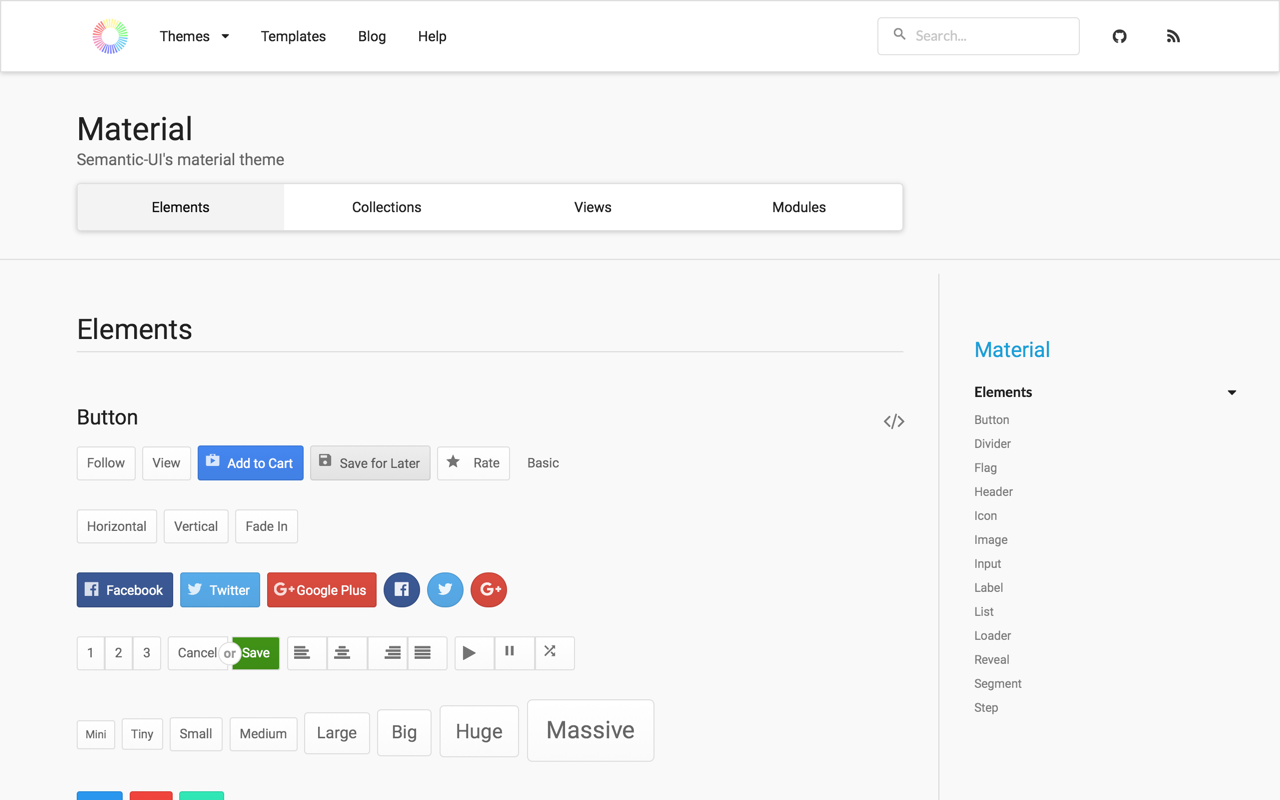Click the Massive size button
The height and width of the screenshot is (800, 1280).
590,730
